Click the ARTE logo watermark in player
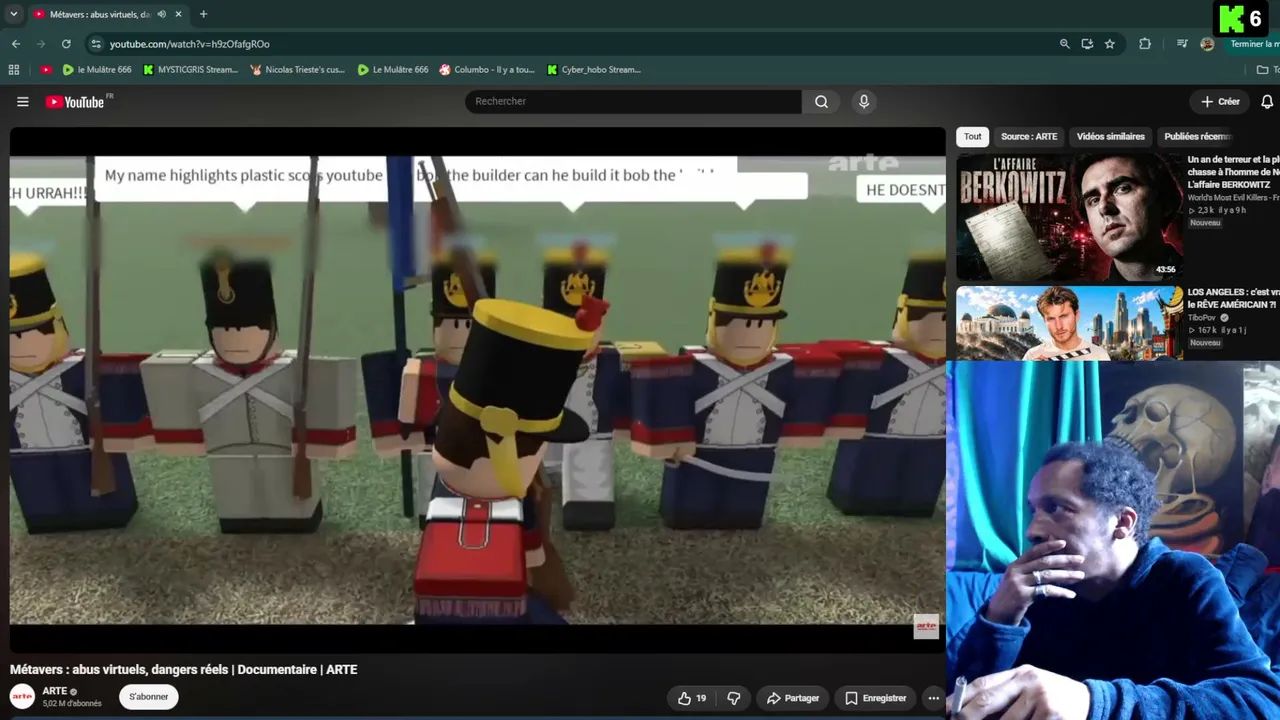The image size is (1280, 720). coord(926,627)
